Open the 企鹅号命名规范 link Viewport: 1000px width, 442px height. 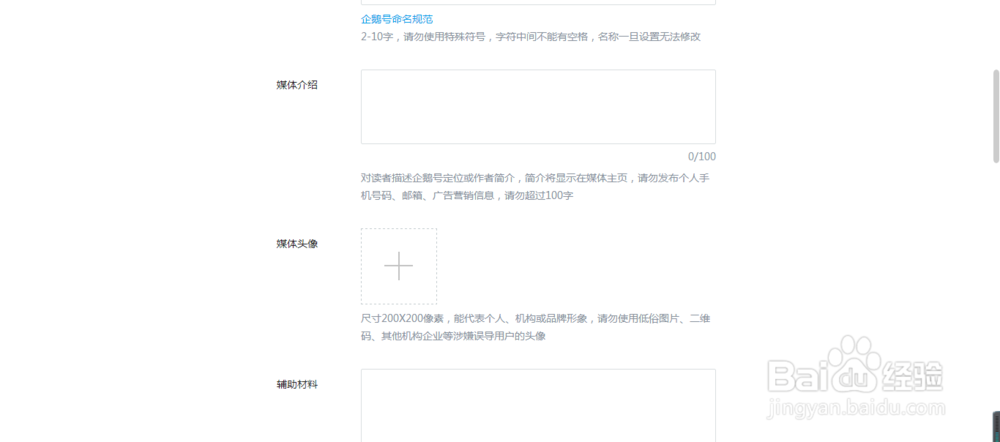coord(397,19)
